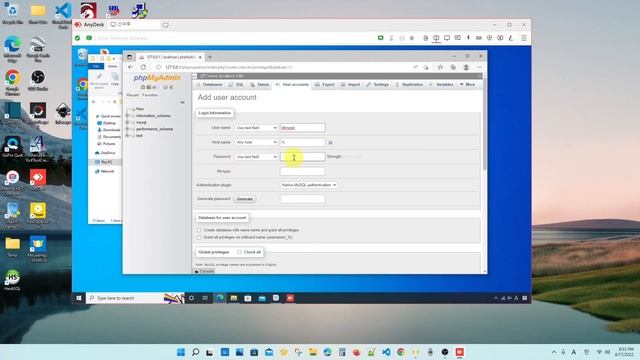Select New in the database tree
The height and width of the screenshot is (360, 640).
tap(140, 109)
